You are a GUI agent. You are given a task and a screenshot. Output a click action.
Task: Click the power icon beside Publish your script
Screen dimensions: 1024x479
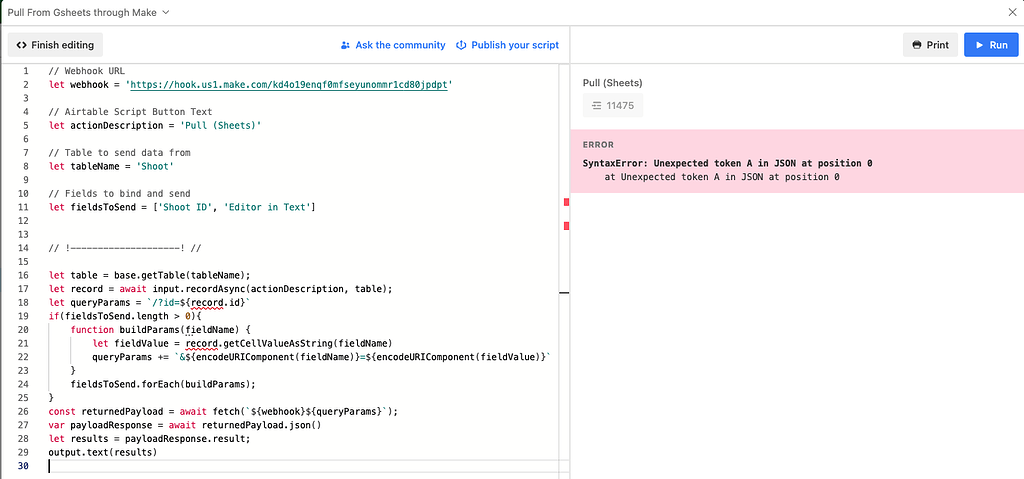(461, 45)
